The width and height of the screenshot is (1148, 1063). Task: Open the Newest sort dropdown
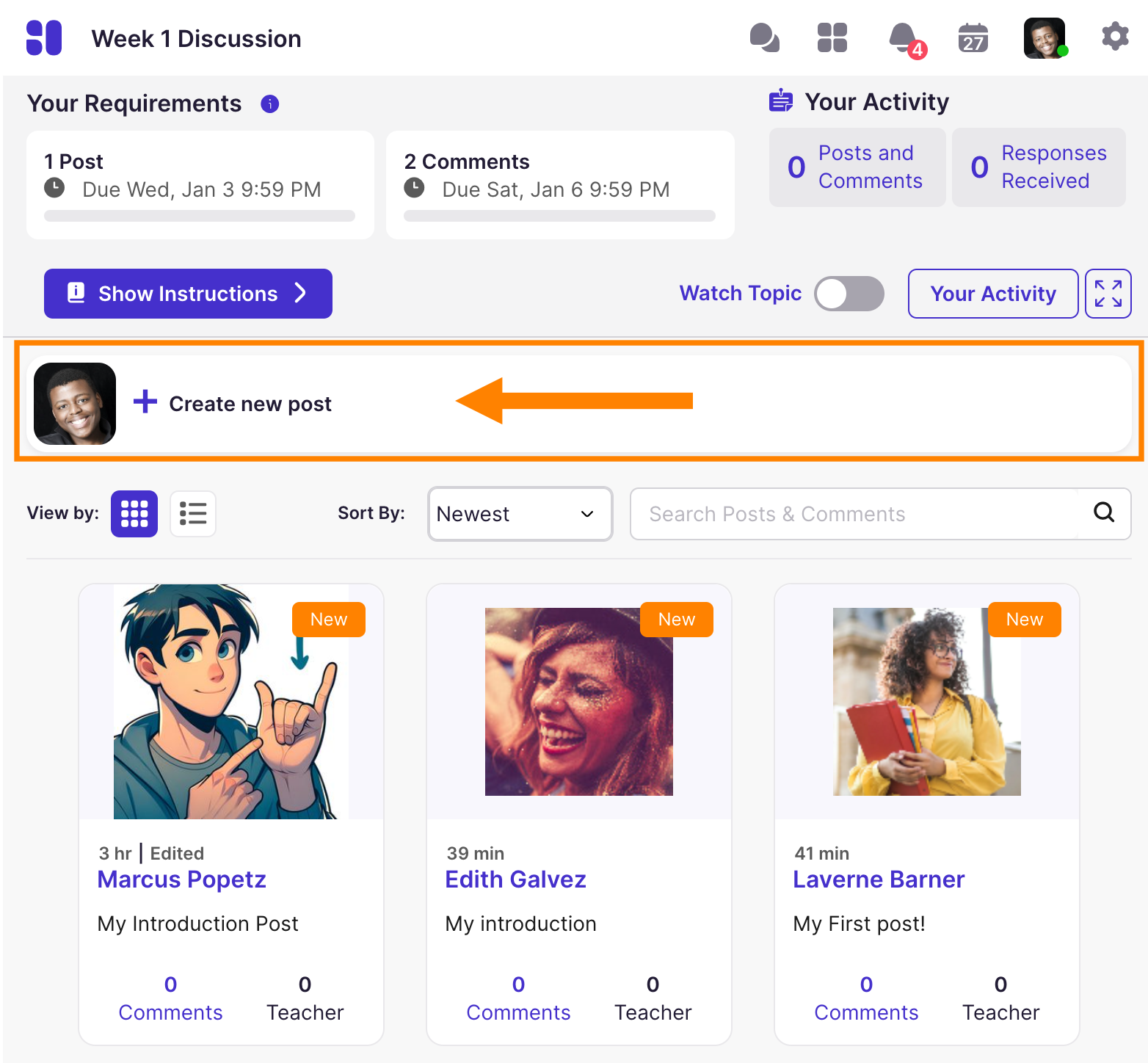point(520,514)
